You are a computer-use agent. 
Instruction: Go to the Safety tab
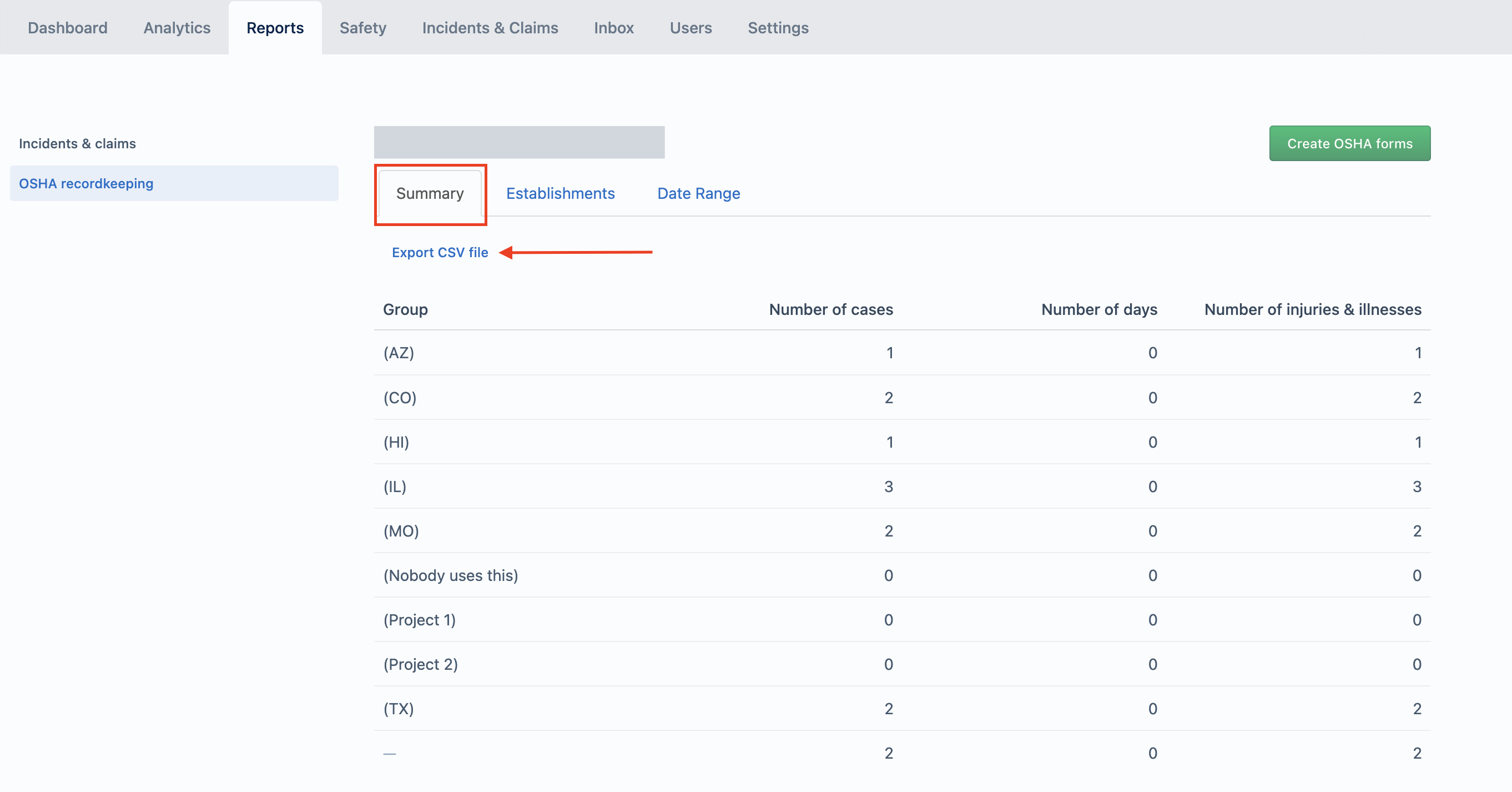pyautogui.click(x=362, y=28)
